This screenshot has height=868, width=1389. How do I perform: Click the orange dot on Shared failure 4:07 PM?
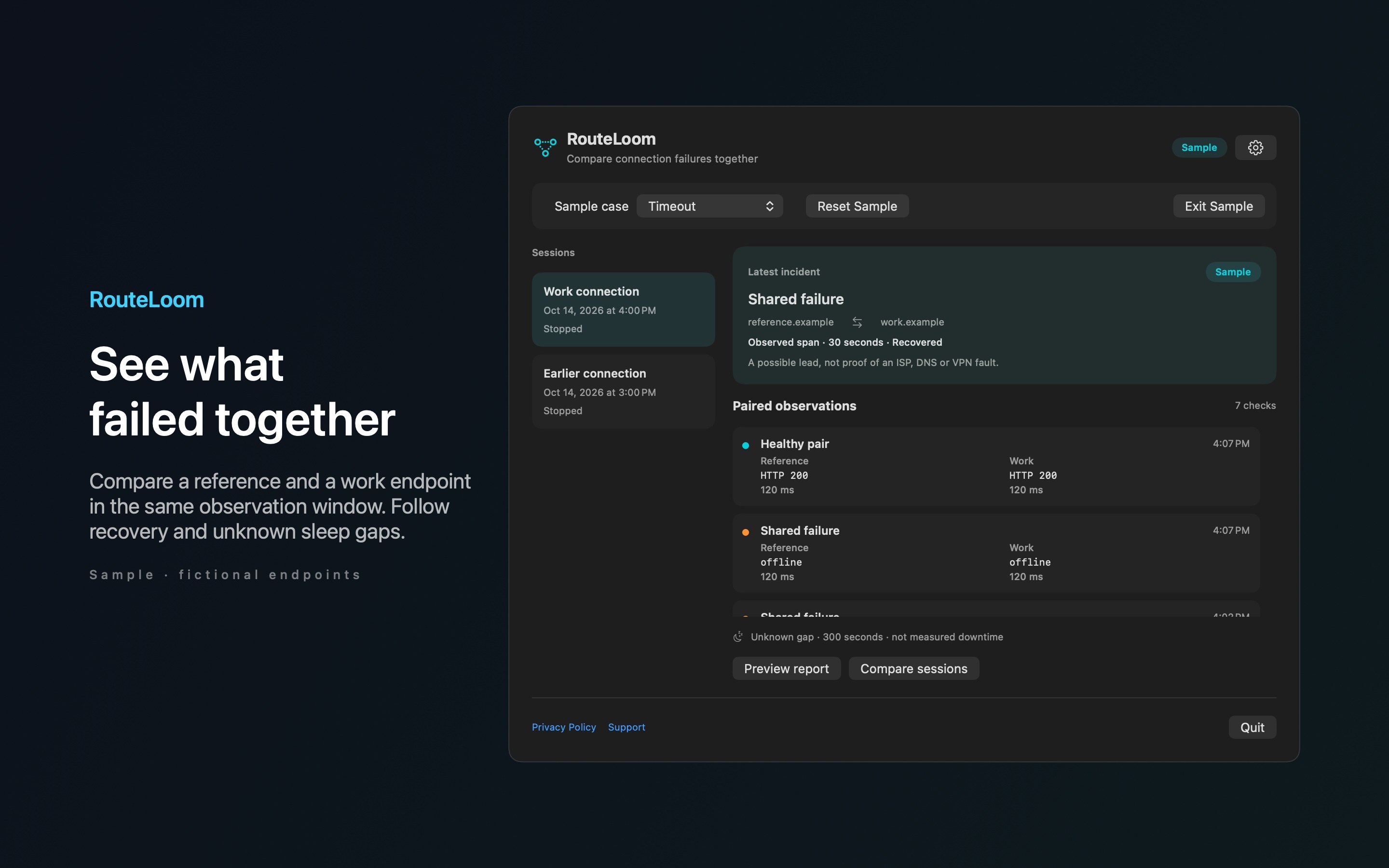click(746, 532)
